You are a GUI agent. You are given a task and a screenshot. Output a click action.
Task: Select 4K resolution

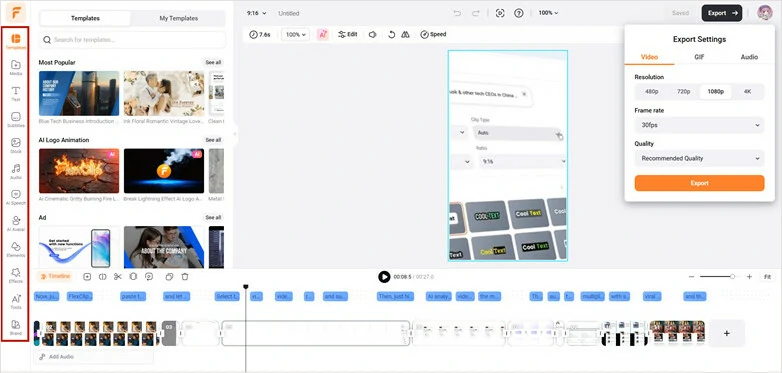(x=747, y=92)
